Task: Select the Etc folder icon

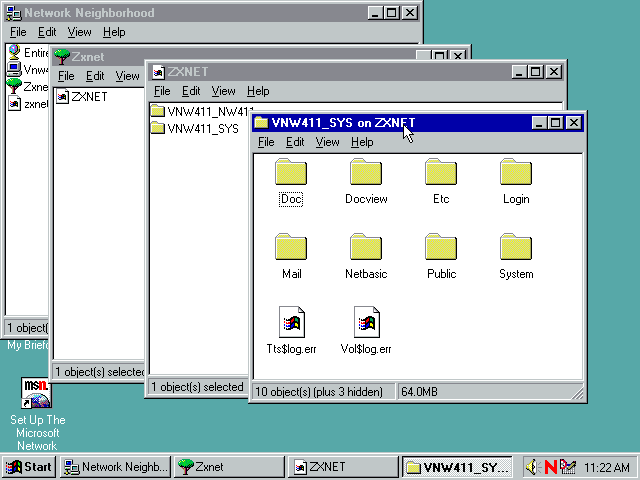Action: click(x=441, y=172)
